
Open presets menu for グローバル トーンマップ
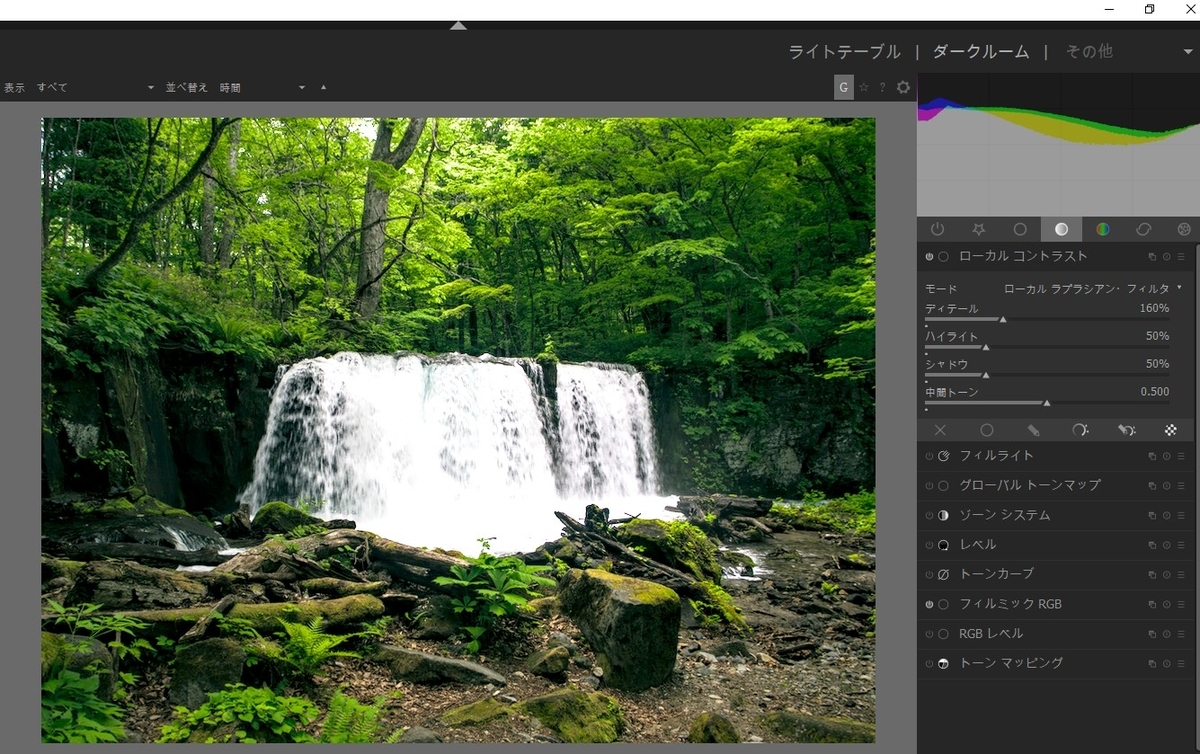(x=1180, y=486)
